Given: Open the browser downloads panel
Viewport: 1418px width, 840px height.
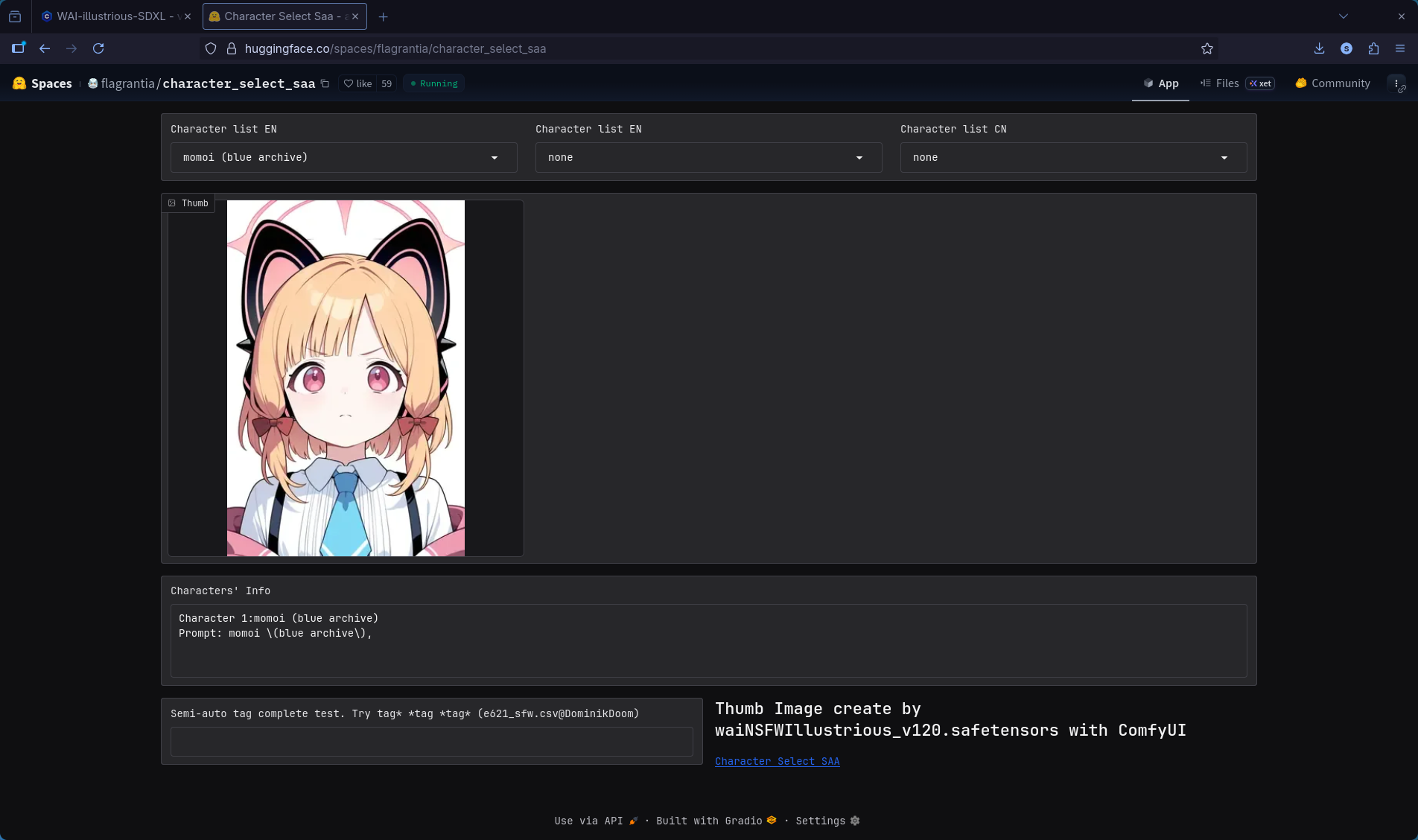Looking at the screenshot, I should [x=1319, y=48].
